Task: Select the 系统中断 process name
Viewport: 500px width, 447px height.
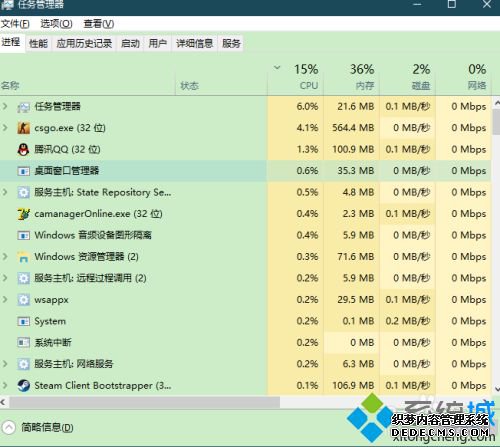Action: click(53, 342)
